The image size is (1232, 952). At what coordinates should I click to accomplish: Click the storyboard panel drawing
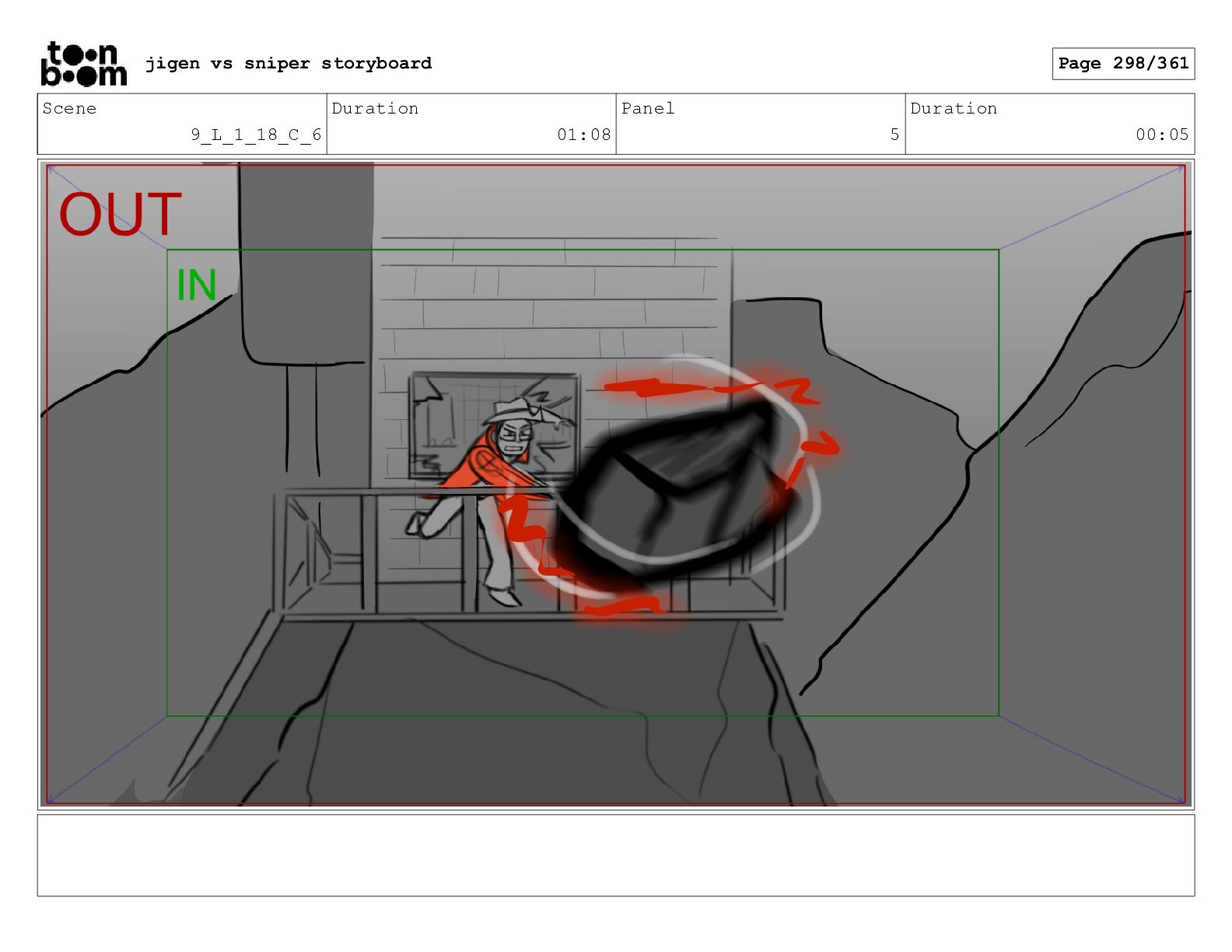click(616, 485)
